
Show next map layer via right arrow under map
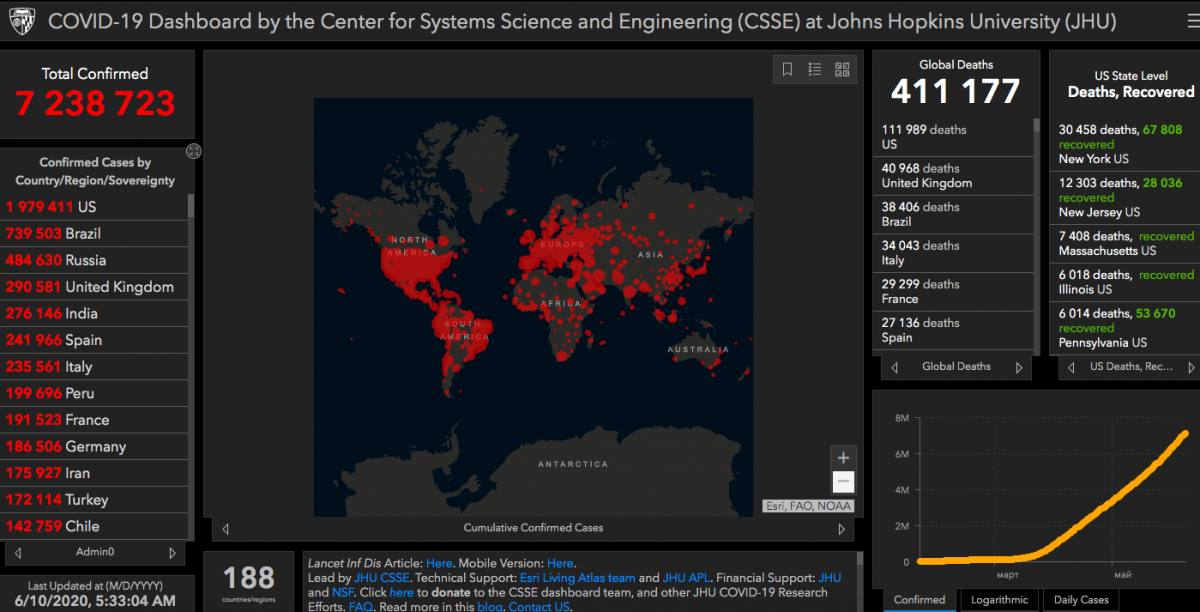(x=840, y=529)
